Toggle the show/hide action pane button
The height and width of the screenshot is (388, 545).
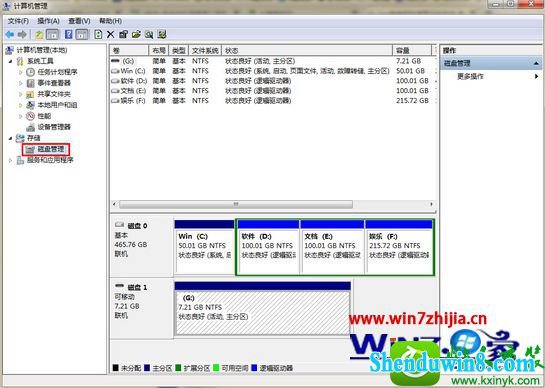click(82, 34)
